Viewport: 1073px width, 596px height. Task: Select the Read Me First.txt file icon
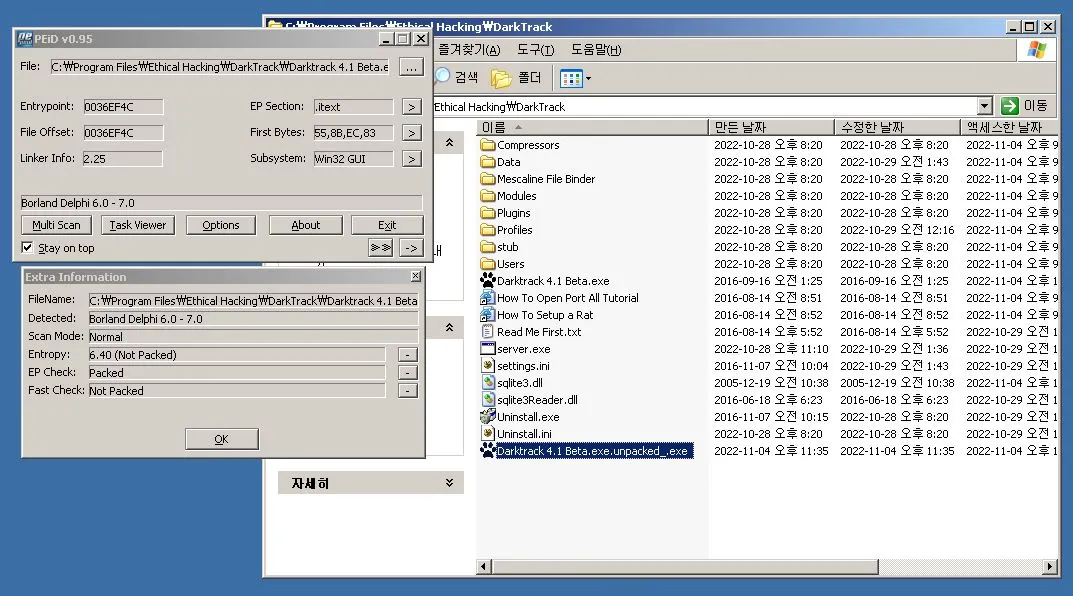[487, 332]
